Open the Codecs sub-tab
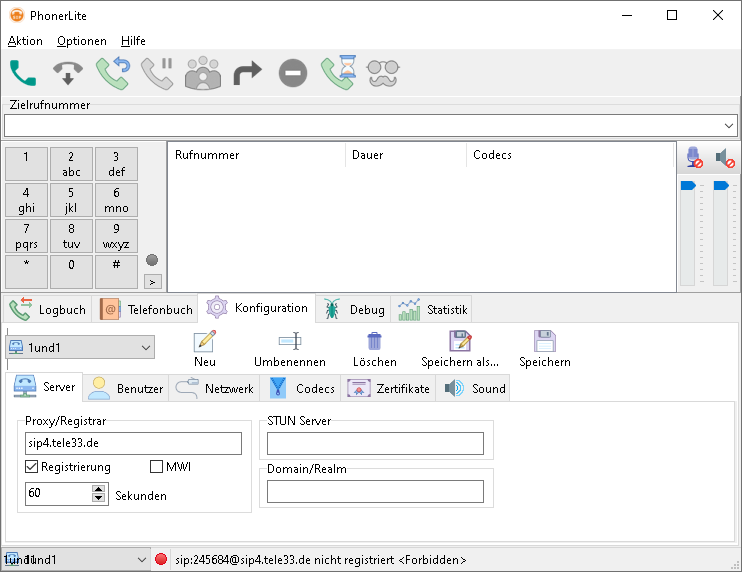Screen dimensions: 742x572 (x=300, y=388)
